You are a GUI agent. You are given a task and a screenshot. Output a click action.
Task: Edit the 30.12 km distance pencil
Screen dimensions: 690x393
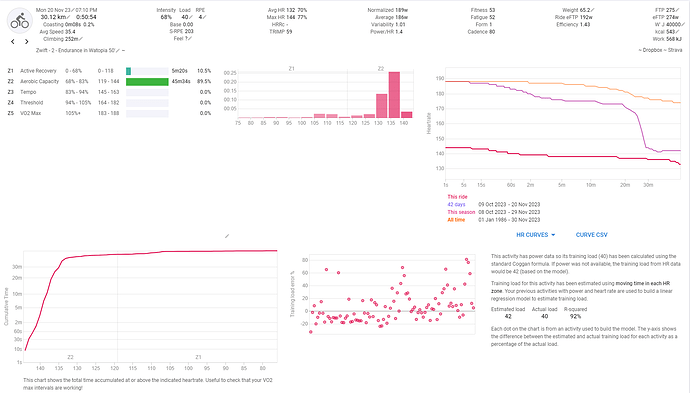69,17
